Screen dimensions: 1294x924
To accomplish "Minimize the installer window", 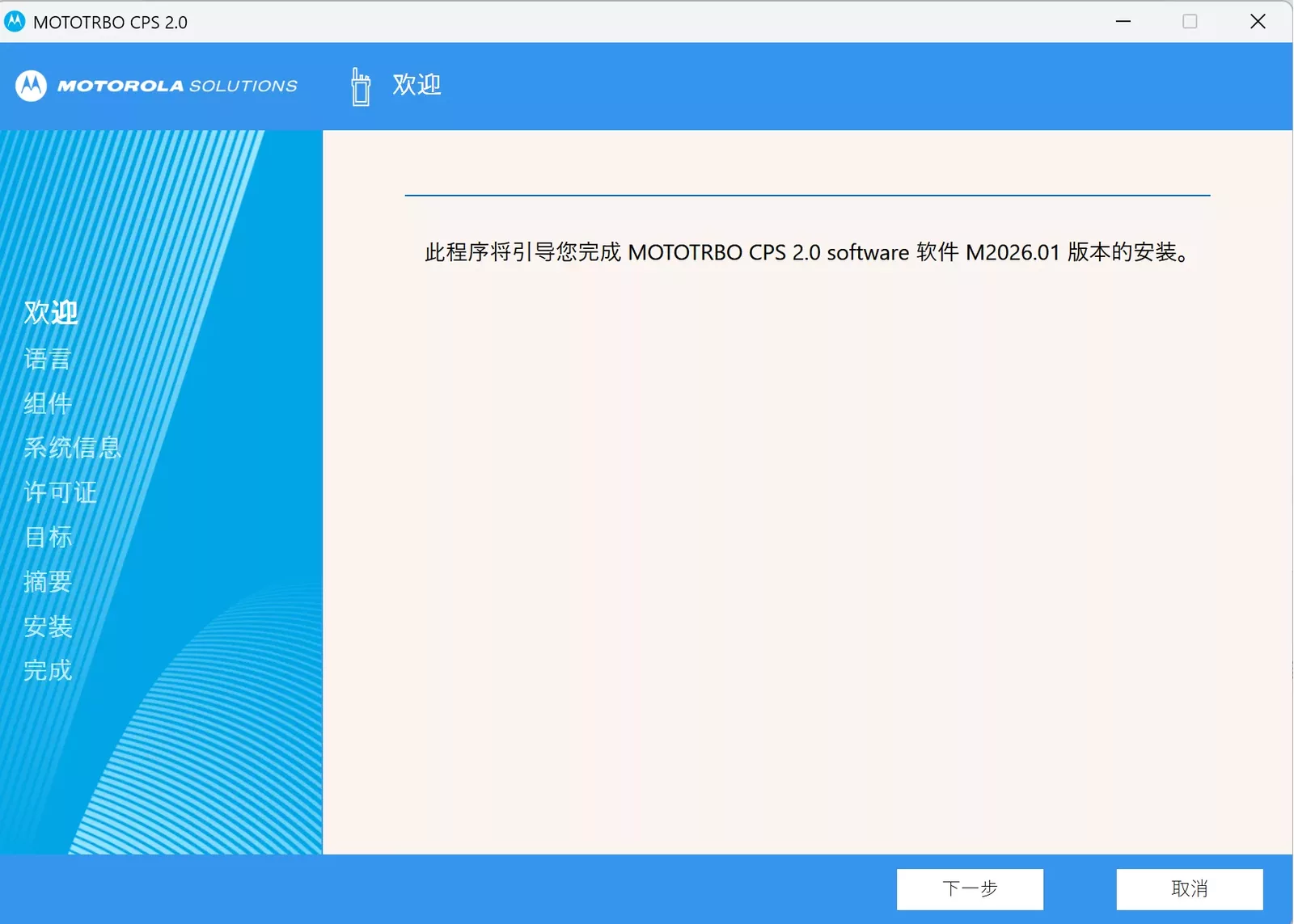I will click(1123, 22).
